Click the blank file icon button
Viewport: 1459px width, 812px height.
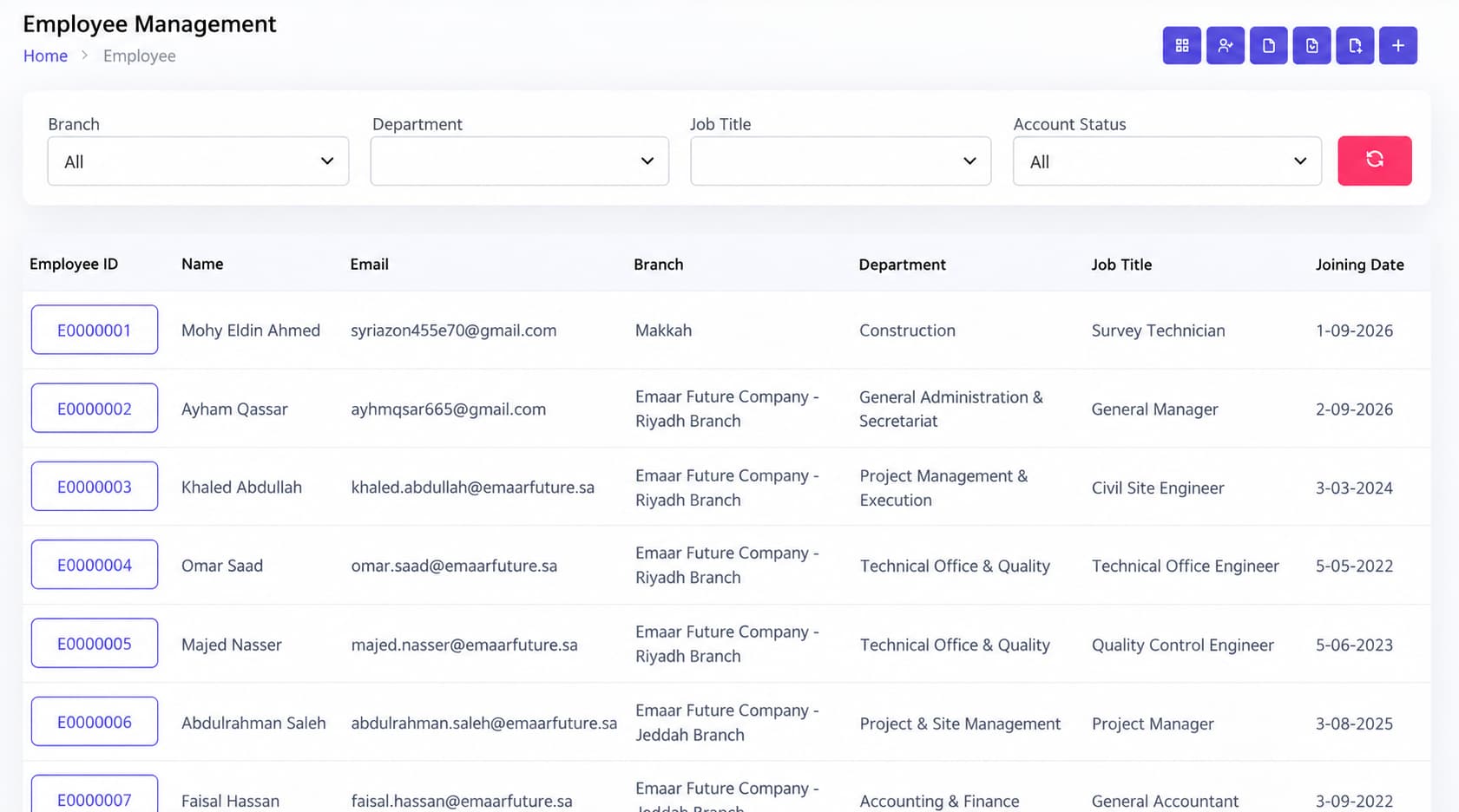(x=1268, y=45)
